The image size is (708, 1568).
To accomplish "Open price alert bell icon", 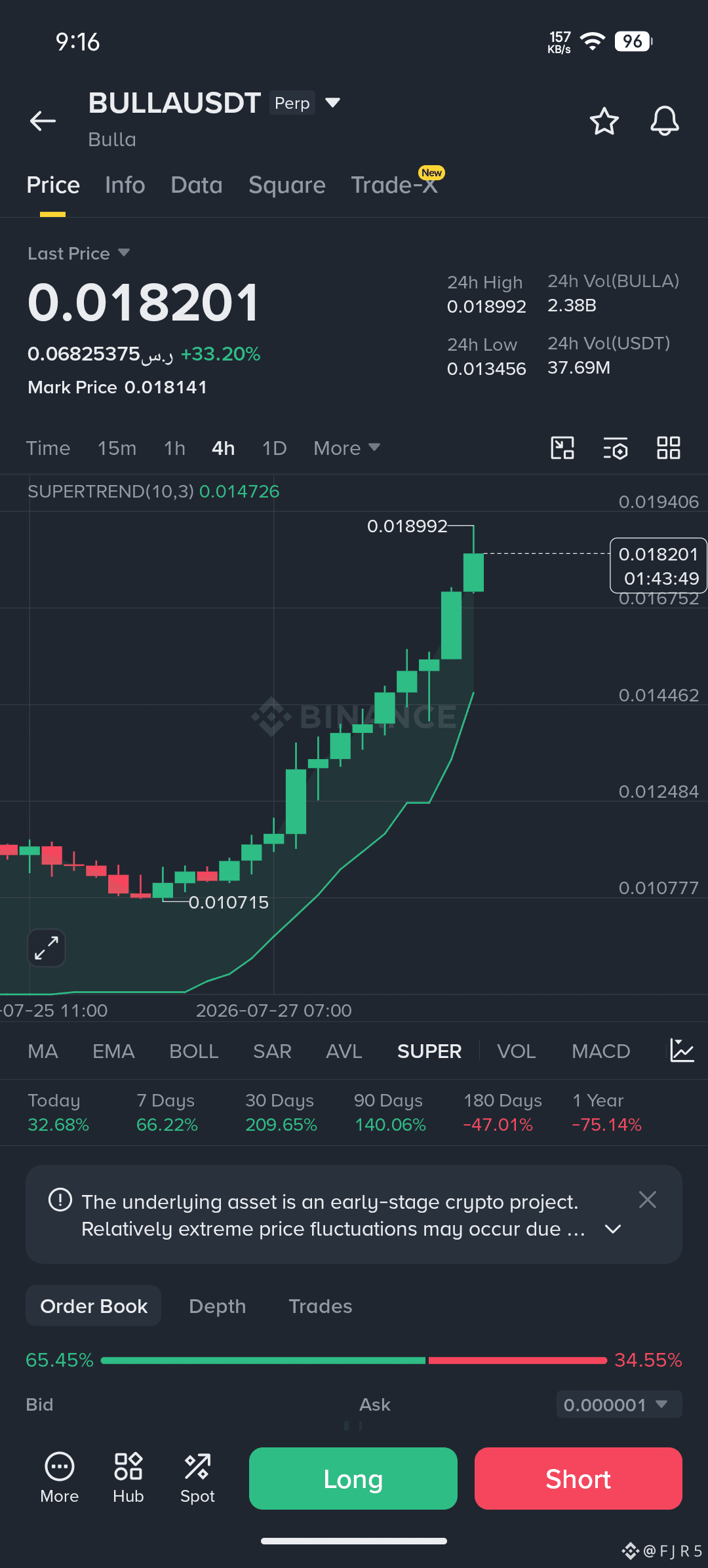I will (664, 121).
